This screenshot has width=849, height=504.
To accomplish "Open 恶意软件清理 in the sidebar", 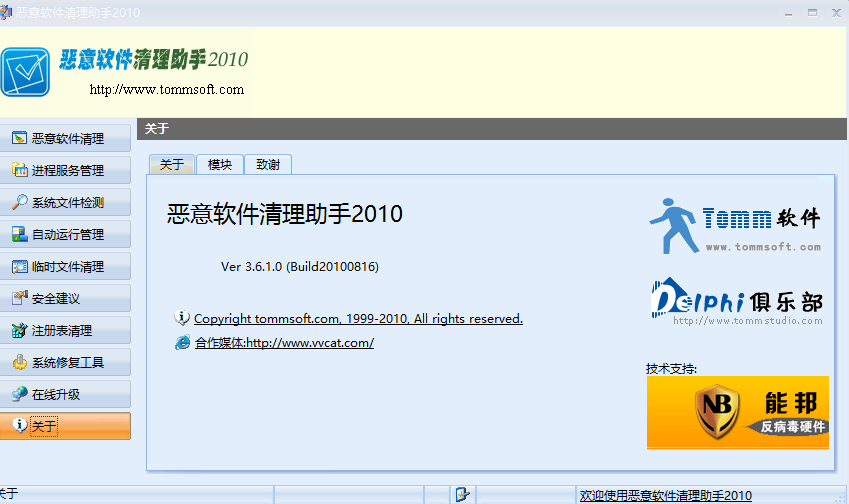I will (65, 138).
